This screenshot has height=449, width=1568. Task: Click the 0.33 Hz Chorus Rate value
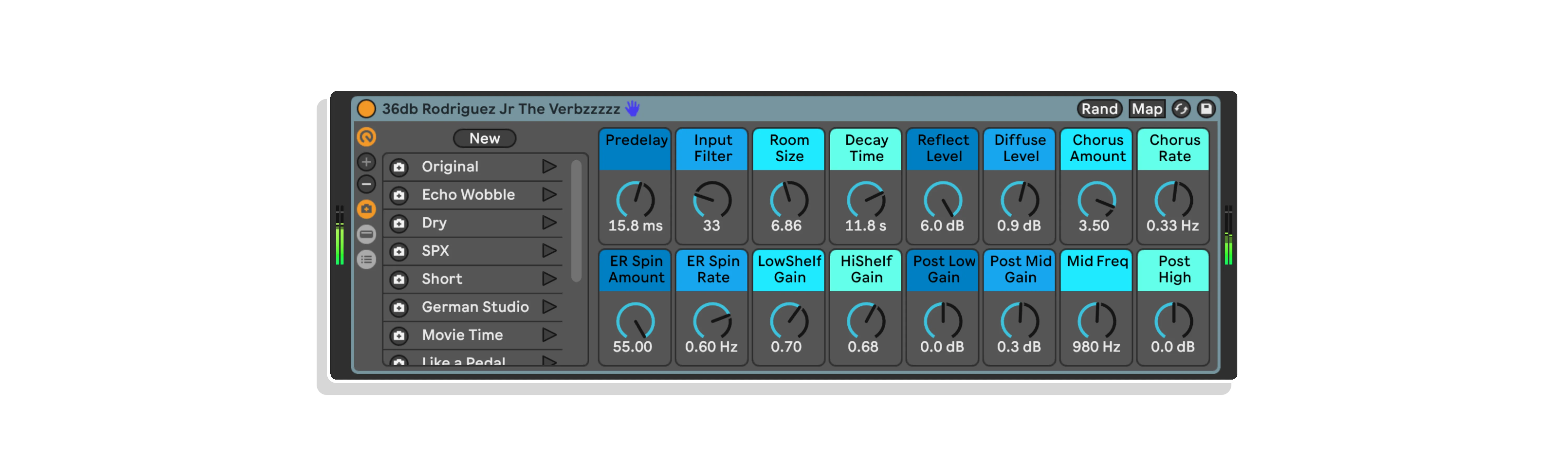click(1172, 226)
